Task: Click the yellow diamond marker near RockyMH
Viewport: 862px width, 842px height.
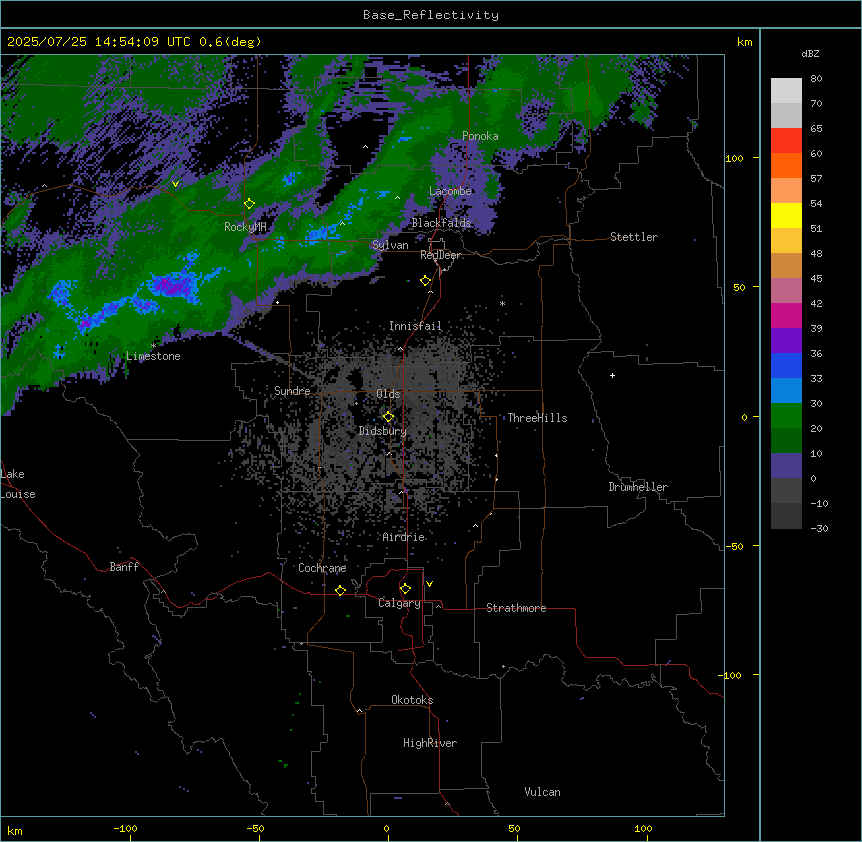Action: click(249, 204)
